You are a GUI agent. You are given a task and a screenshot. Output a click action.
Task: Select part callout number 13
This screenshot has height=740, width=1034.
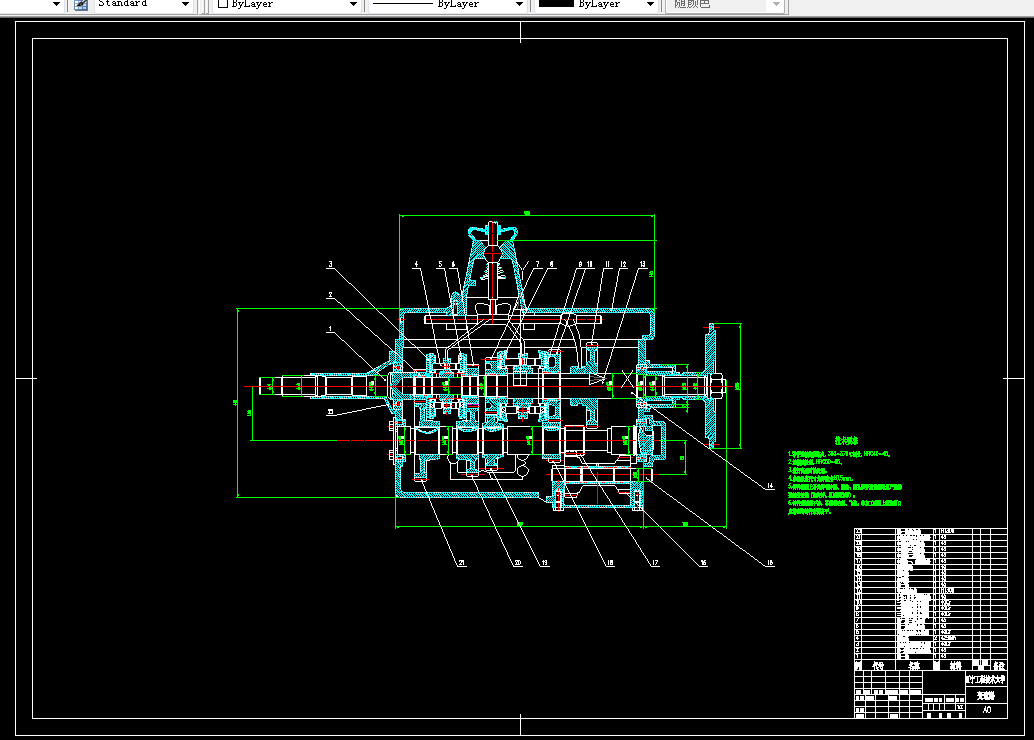coord(643,264)
